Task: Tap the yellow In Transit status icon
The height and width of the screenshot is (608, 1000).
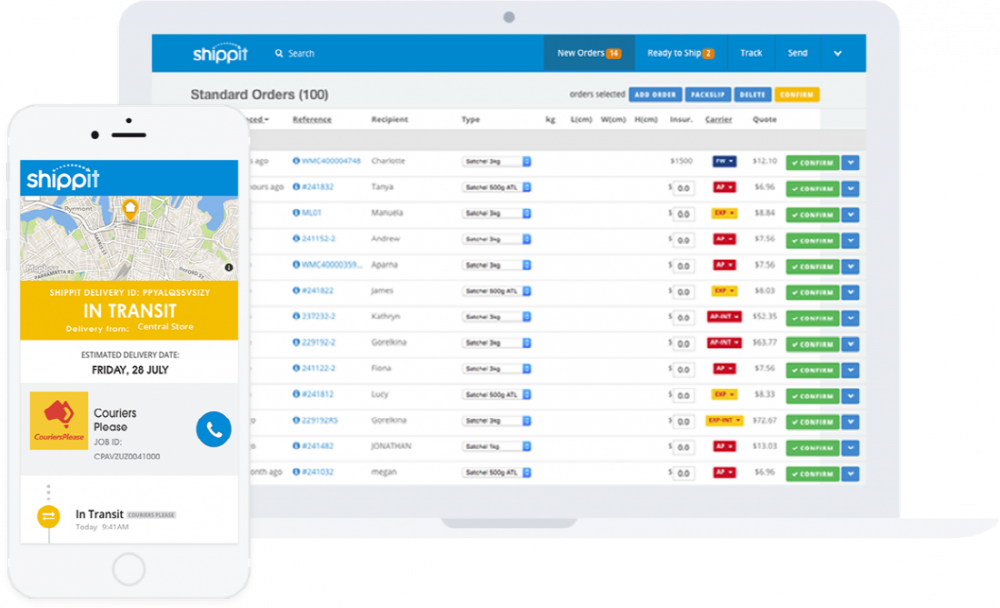Action: pyautogui.click(x=48, y=516)
